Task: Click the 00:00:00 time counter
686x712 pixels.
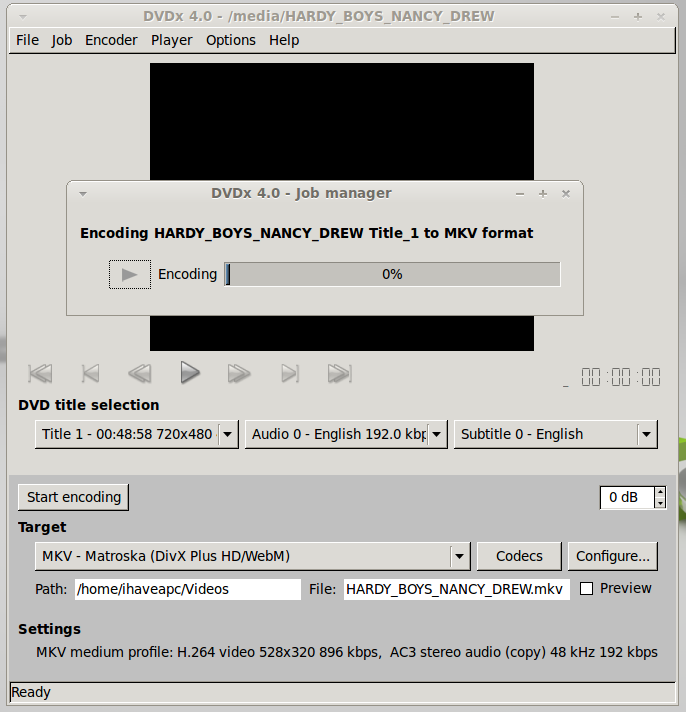Action: 621,377
